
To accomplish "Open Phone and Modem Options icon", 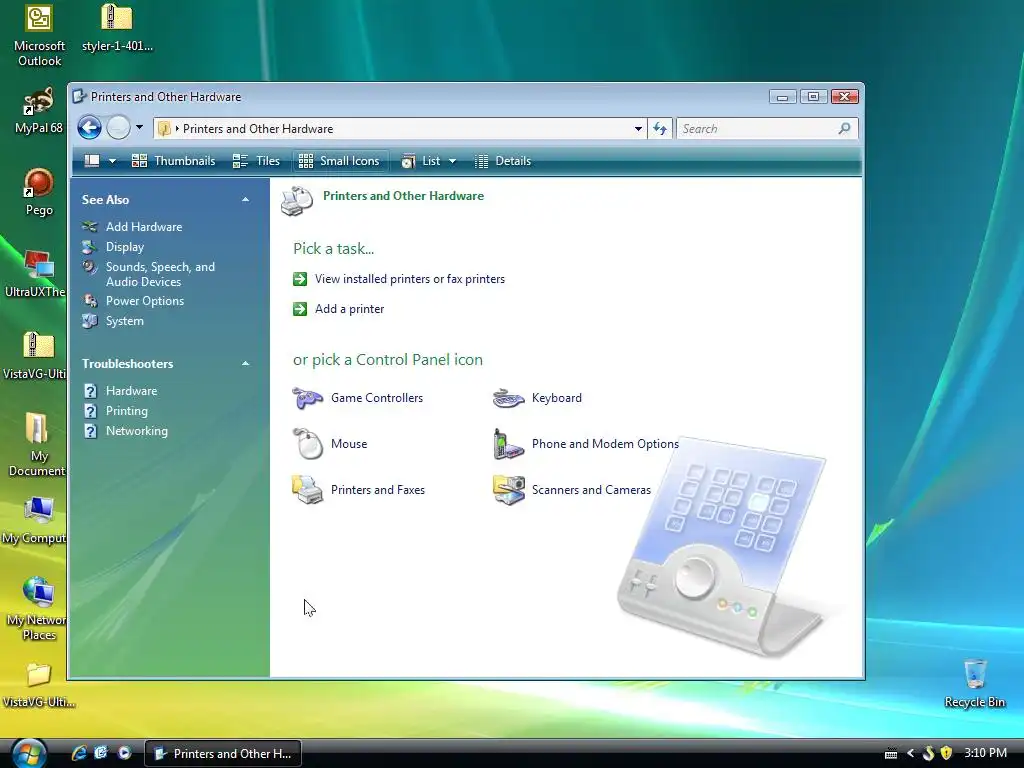I will point(508,443).
